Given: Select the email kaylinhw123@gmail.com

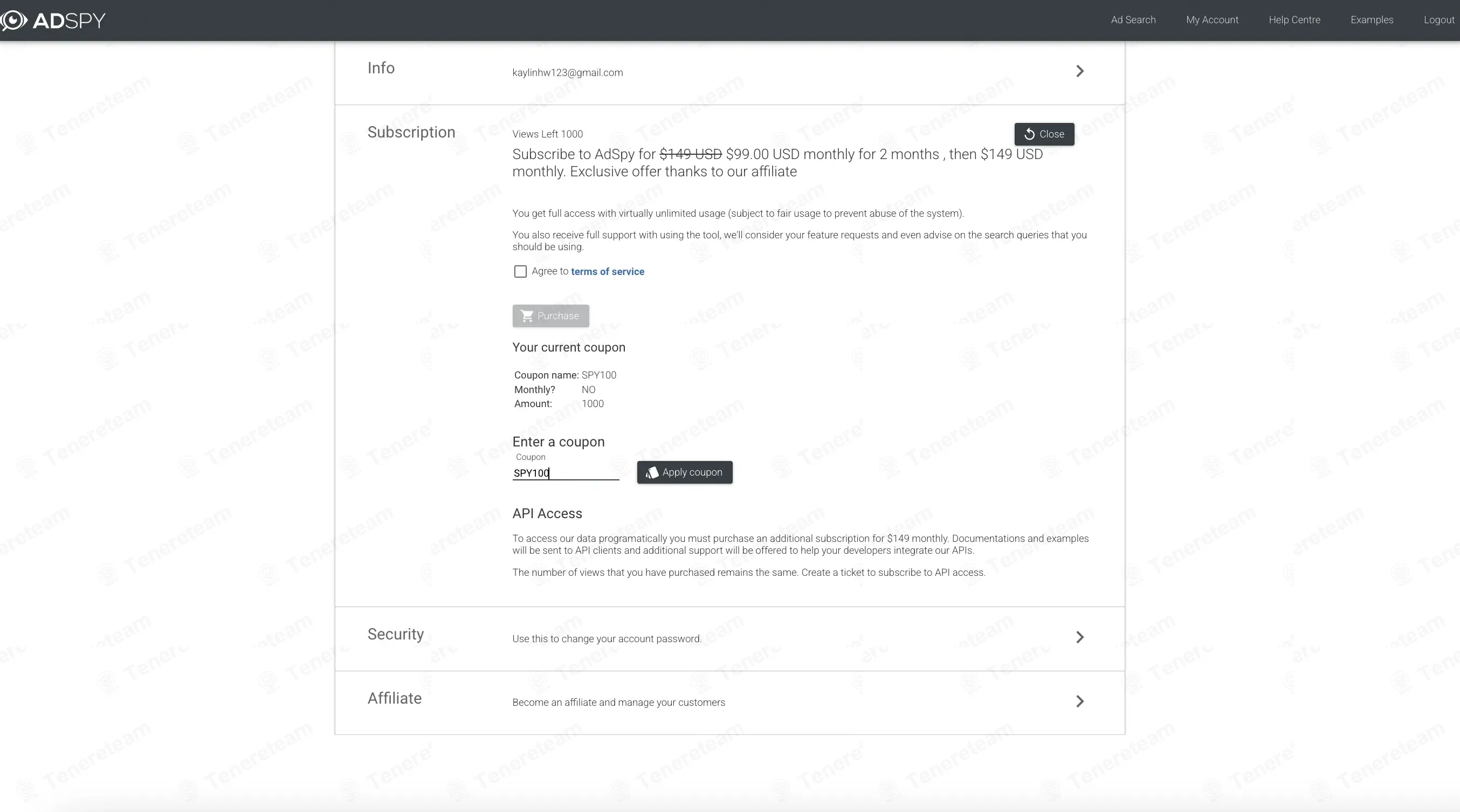Looking at the screenshot, I should coord(567,73).
